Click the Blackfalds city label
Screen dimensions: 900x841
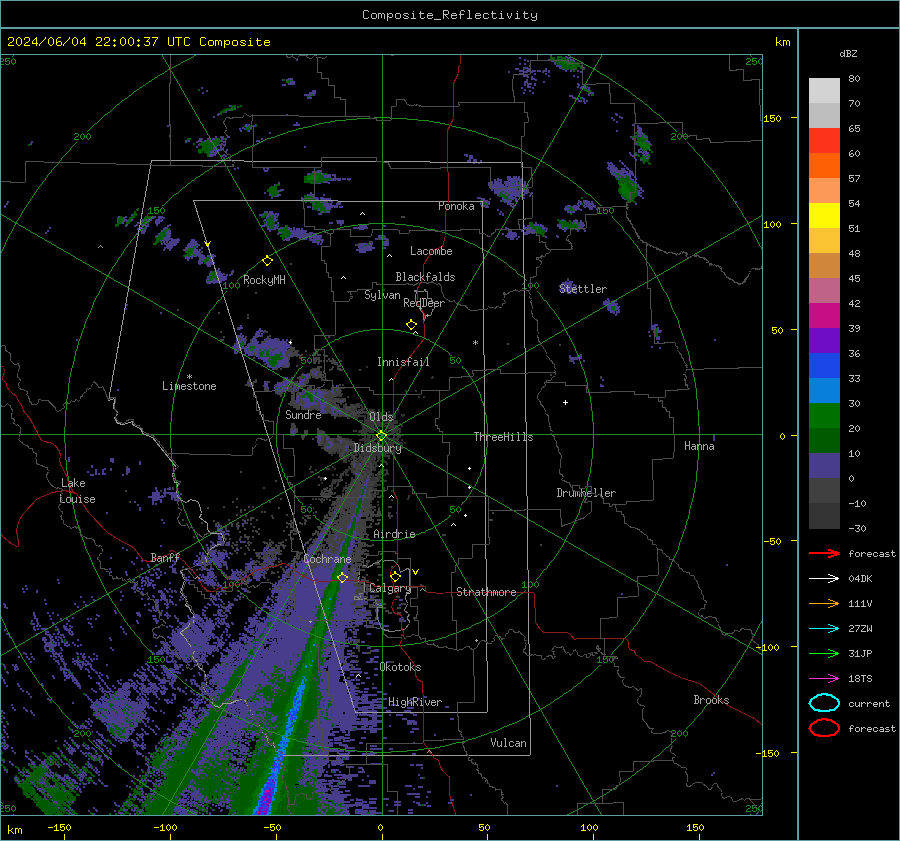[x=425, y=277]
